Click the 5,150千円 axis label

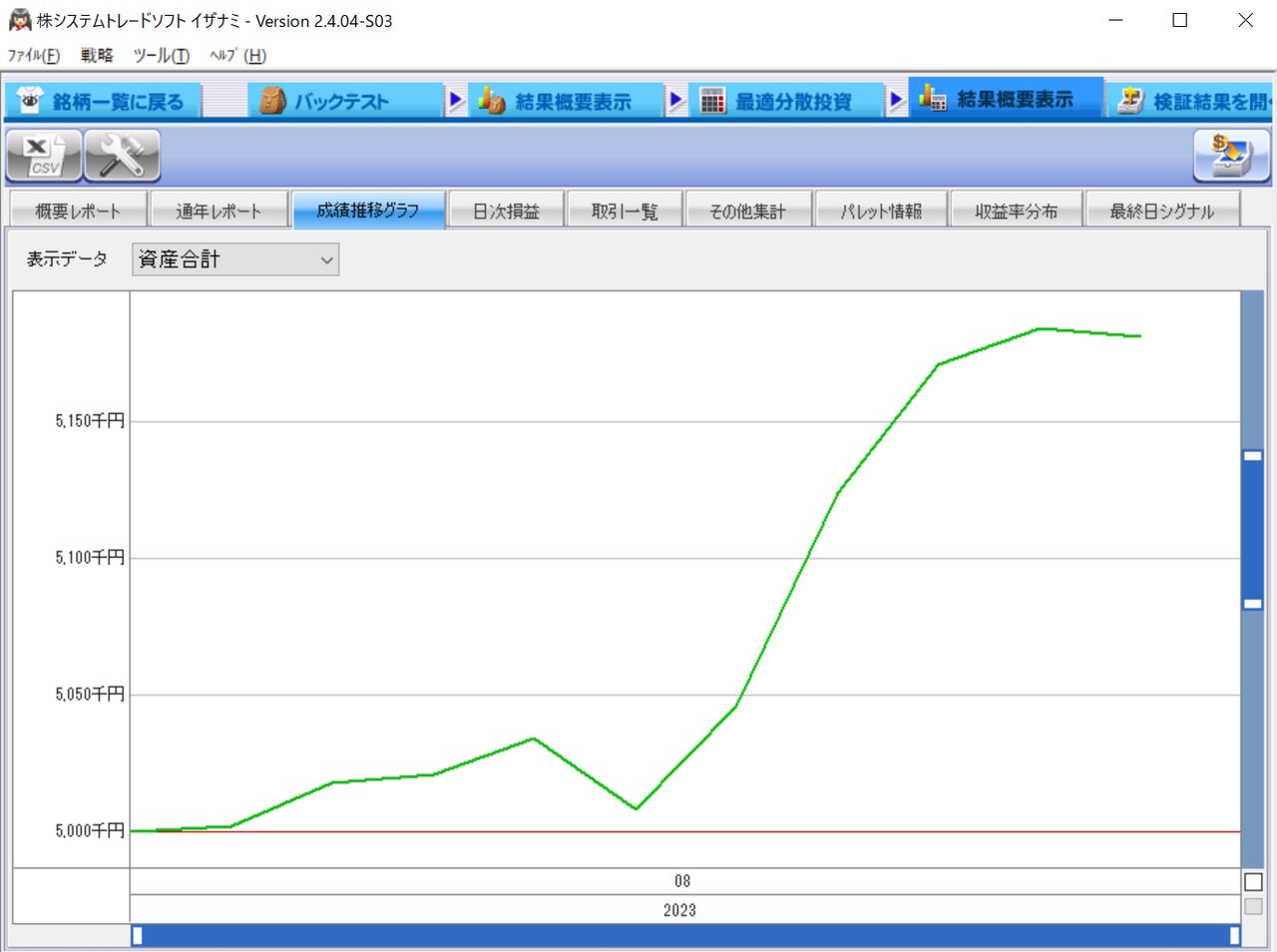click(x=90, y=421)
